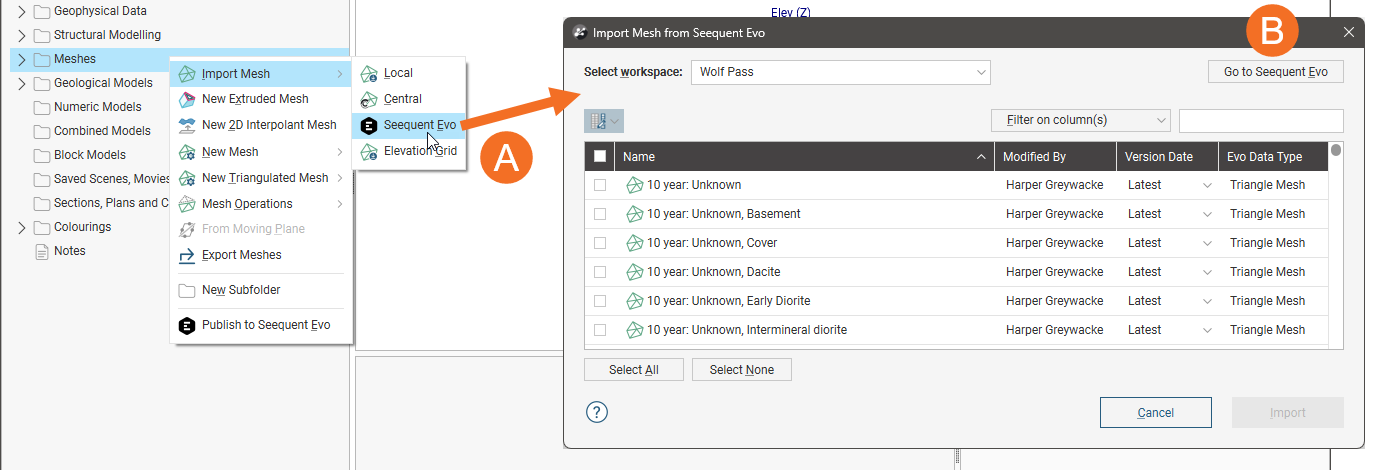Click the Meshes folder icon in project tree

point(42,59)
